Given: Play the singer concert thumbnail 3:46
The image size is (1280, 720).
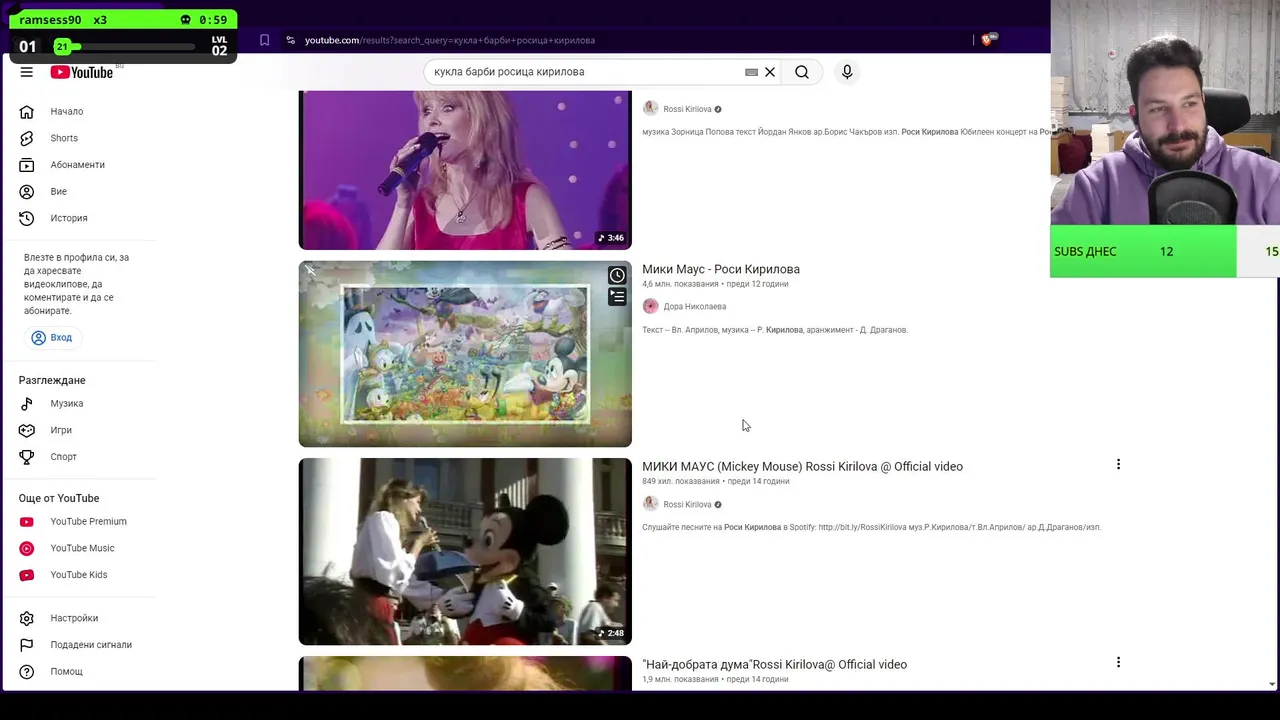Looking at the screenshot, I should (465, 170).
